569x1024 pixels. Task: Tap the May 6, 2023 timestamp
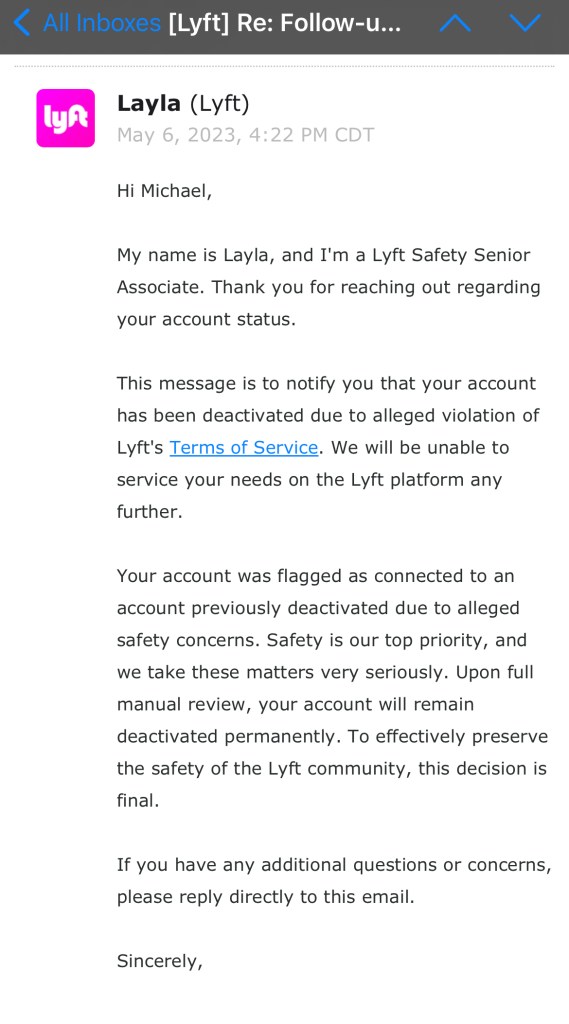pos(246,135)
